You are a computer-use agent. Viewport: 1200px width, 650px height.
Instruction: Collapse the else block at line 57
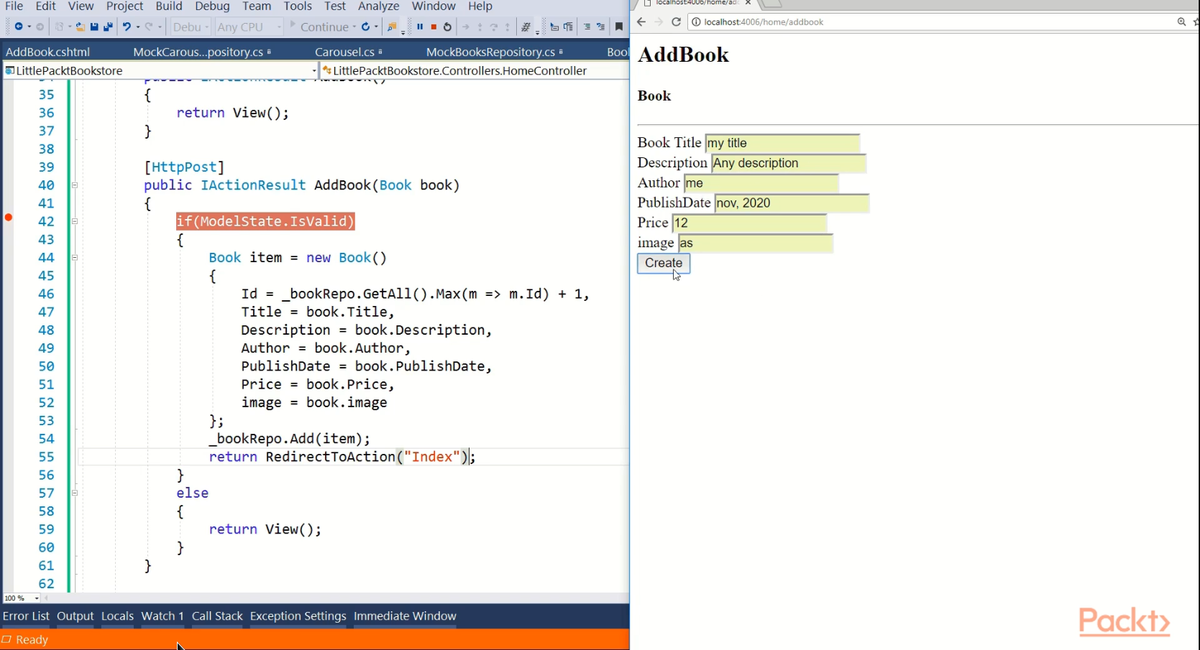[x=73, y=493]
